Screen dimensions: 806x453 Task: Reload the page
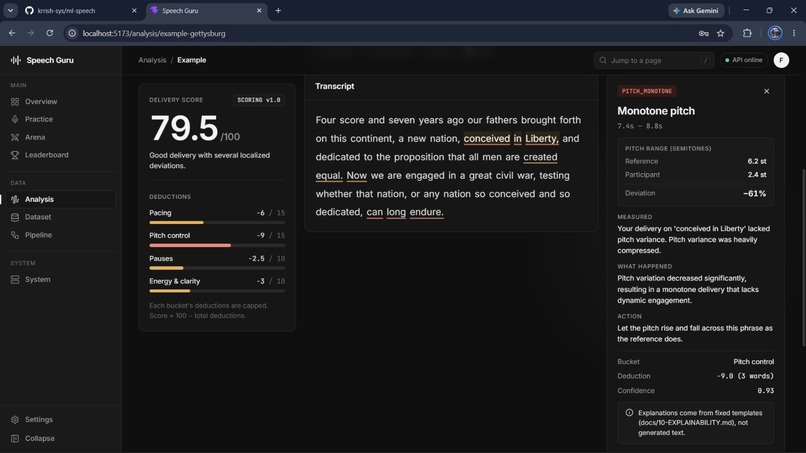click(x=49, y=33)
